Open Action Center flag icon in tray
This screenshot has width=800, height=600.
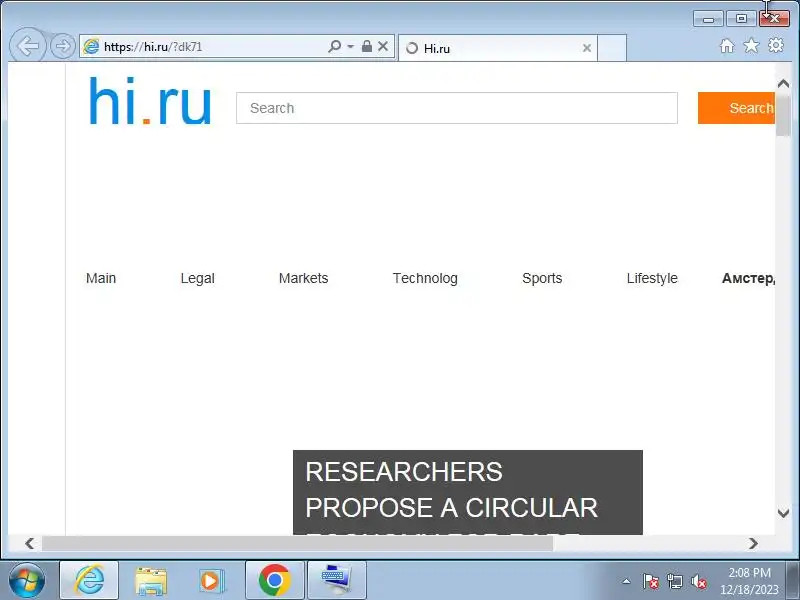point(650,581)
